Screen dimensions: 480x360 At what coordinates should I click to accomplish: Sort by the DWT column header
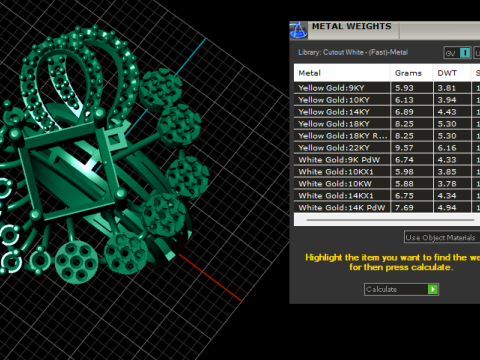coord(452,73)
